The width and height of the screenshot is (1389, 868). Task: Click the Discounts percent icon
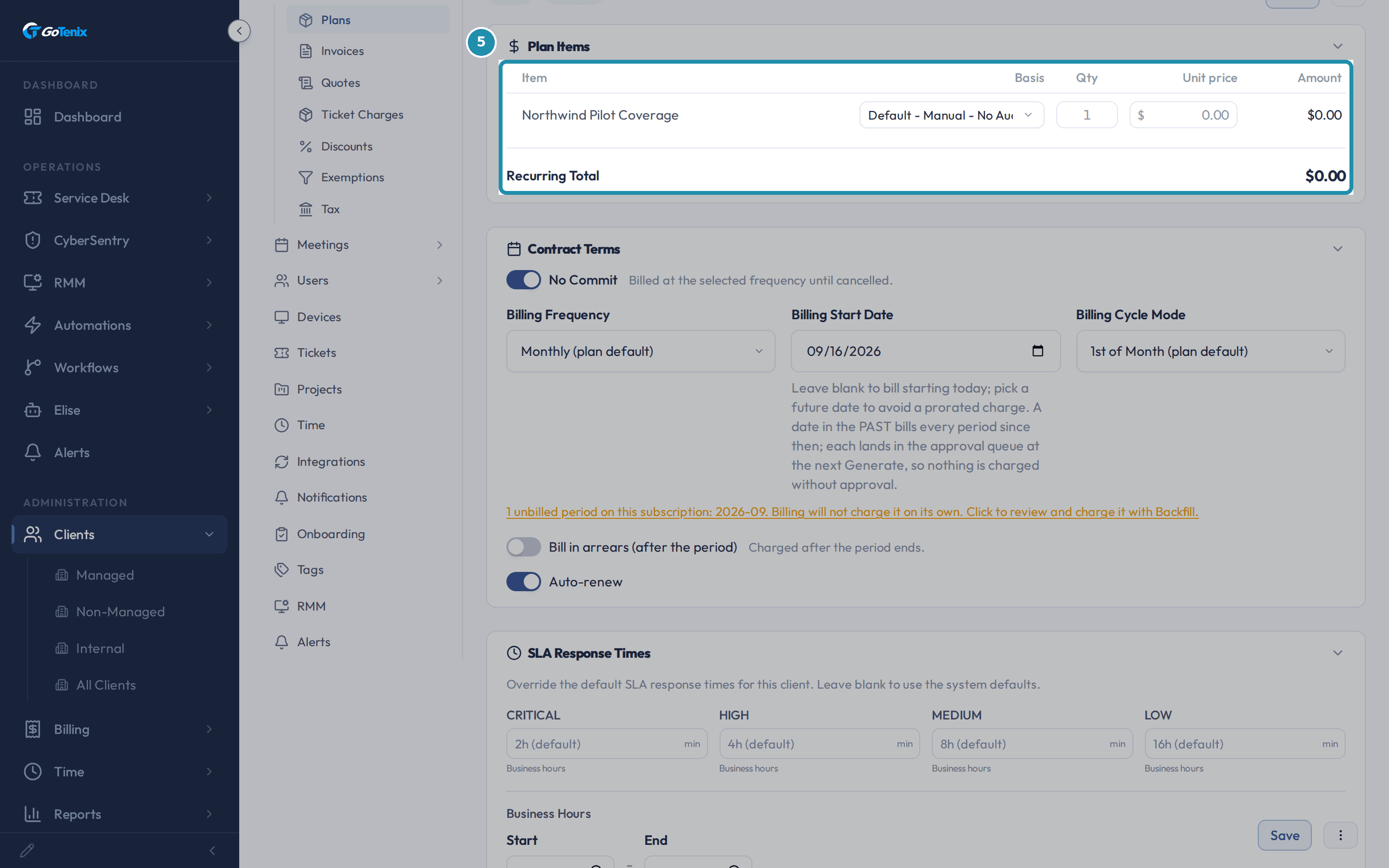(x=305, y=147)
